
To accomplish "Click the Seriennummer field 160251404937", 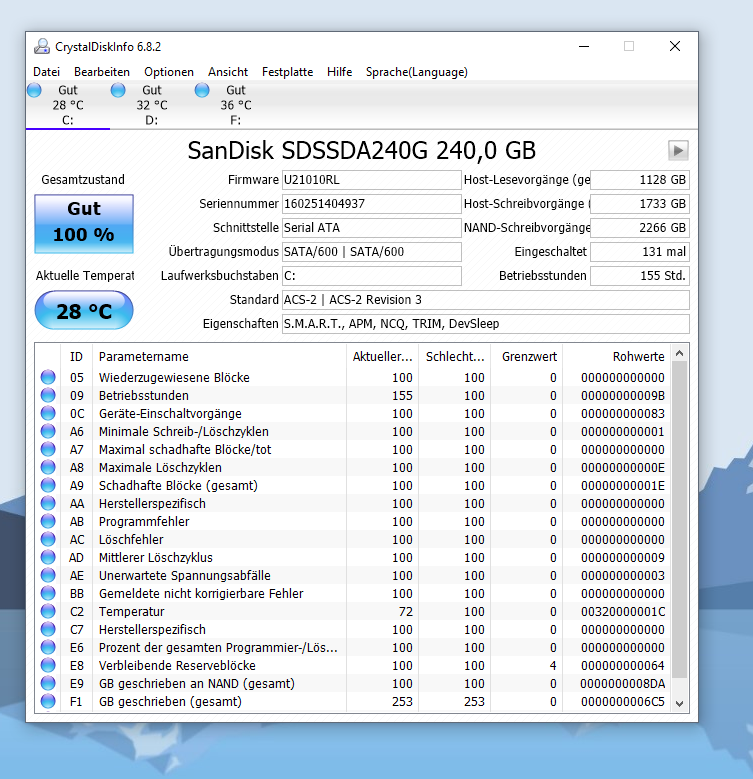I will pyautogui.click(x=372, y=204).
